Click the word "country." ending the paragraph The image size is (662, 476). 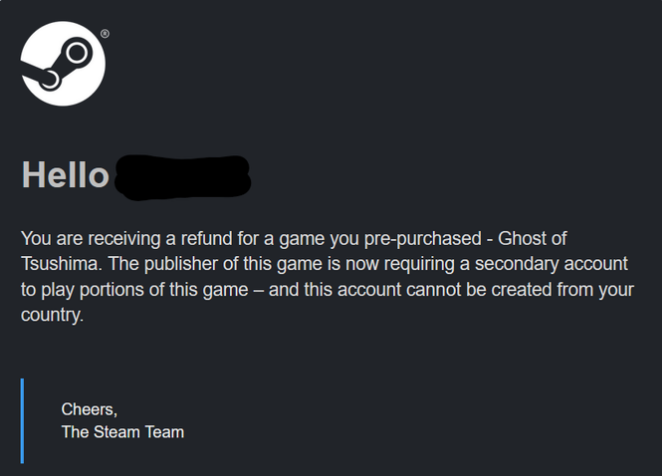click(x=51, y=315)
